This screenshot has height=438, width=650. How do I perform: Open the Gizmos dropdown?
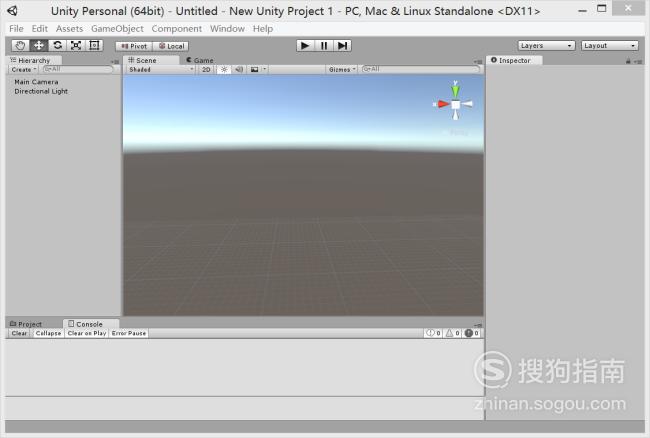(x=342, y=70)
